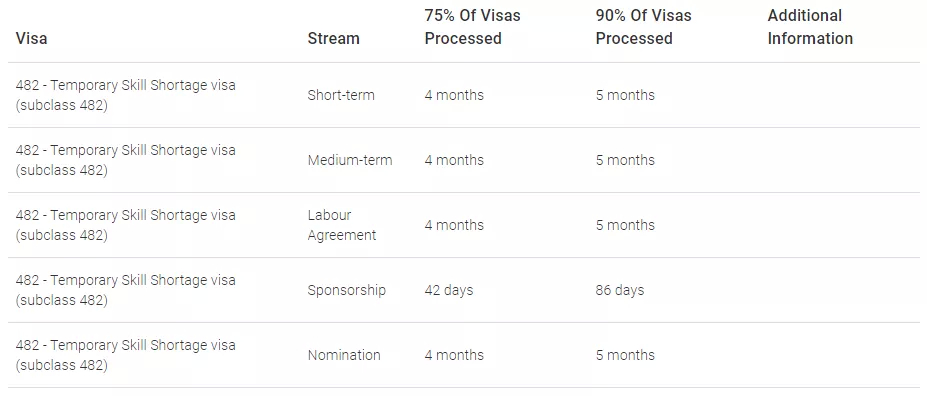Click the Additional Information column header
This screenshot has width=927, height=396.
pyautogui.click(x=810, y=27)
